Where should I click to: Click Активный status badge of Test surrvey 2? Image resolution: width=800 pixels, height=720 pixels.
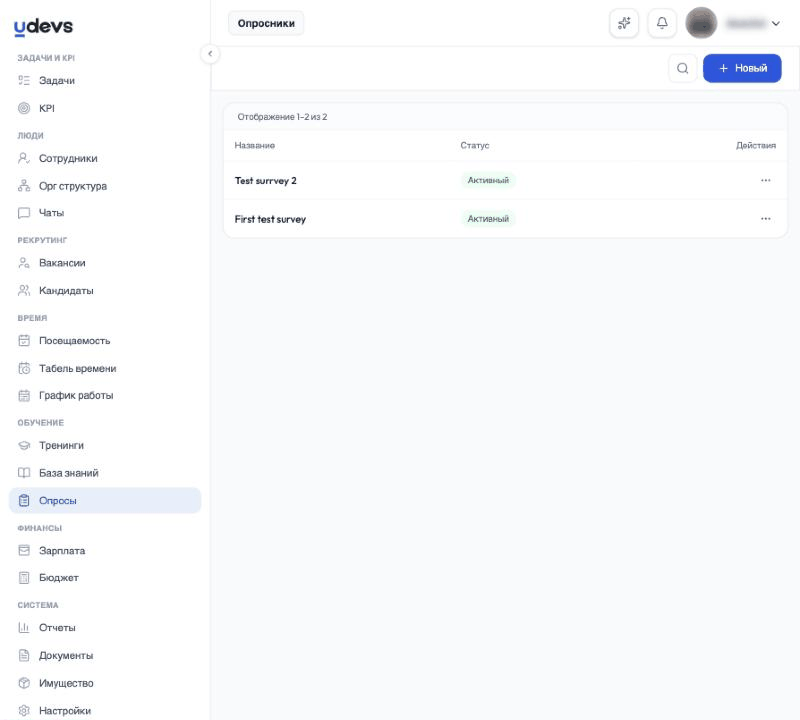[488, 180]
